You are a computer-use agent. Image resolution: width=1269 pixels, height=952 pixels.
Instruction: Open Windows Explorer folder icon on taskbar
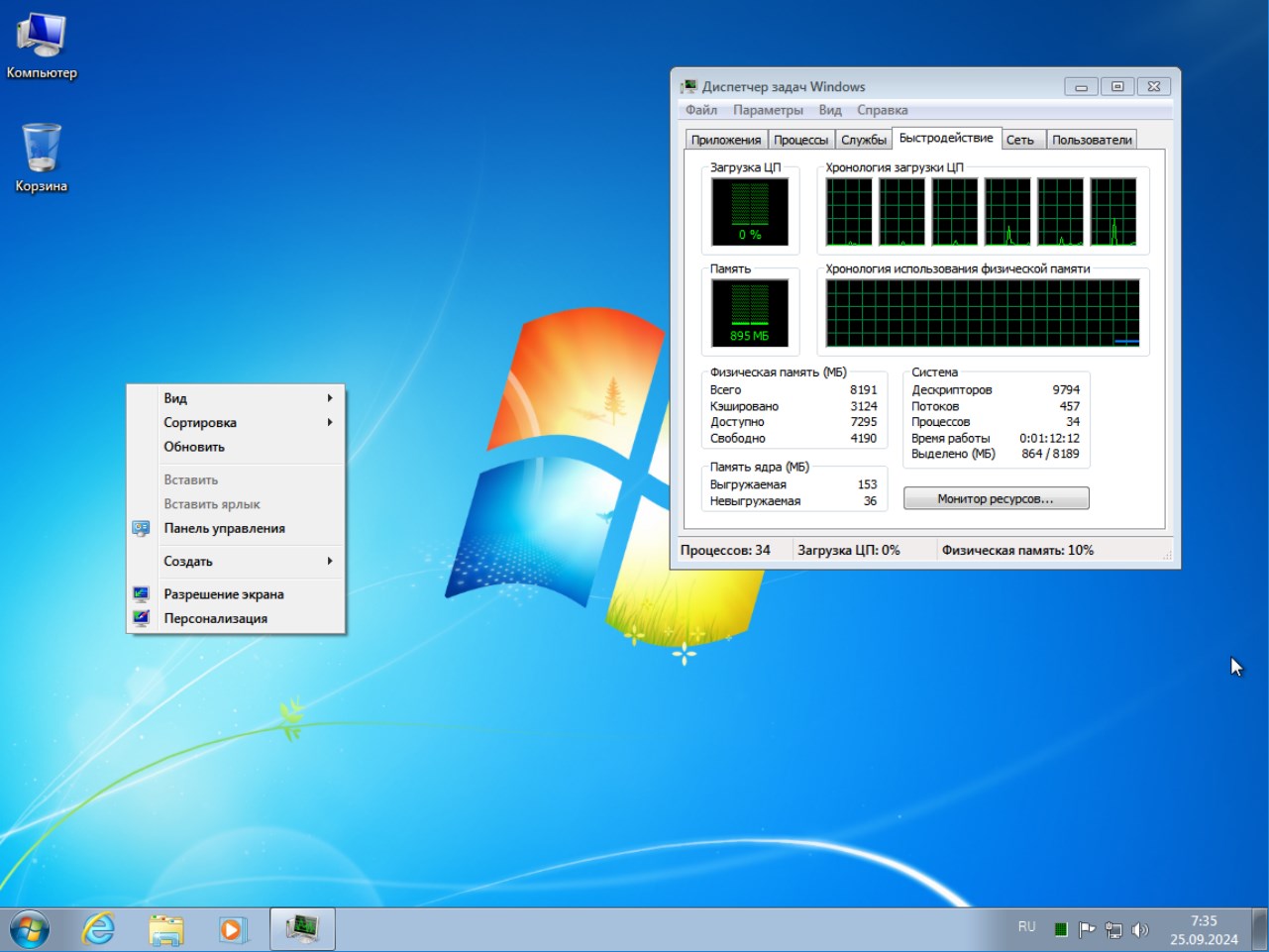[x=165, y=929]
